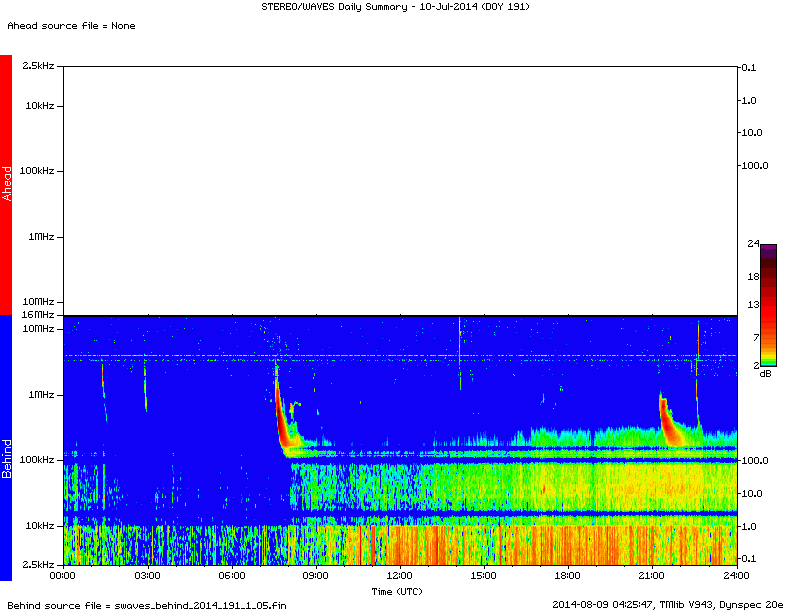Image resolution: width=792 pixels, height=612 pixels.
Task: Click the 13 value on the color scale
Action: 753,304
